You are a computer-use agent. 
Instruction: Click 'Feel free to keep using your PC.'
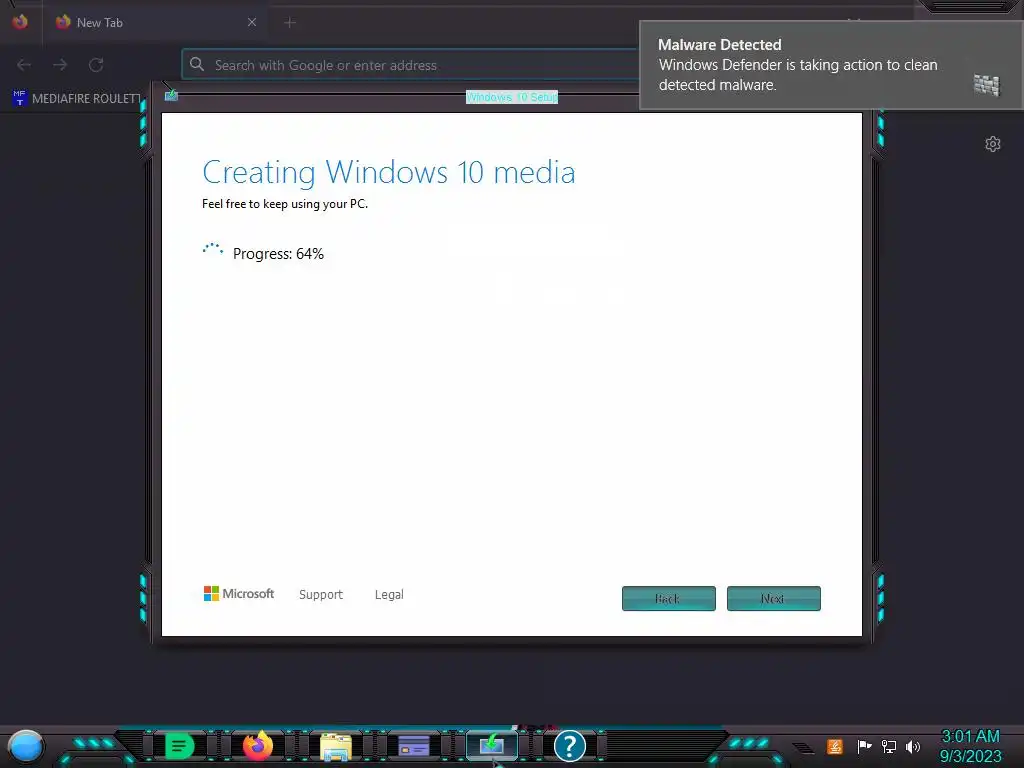tap(285, 204)
